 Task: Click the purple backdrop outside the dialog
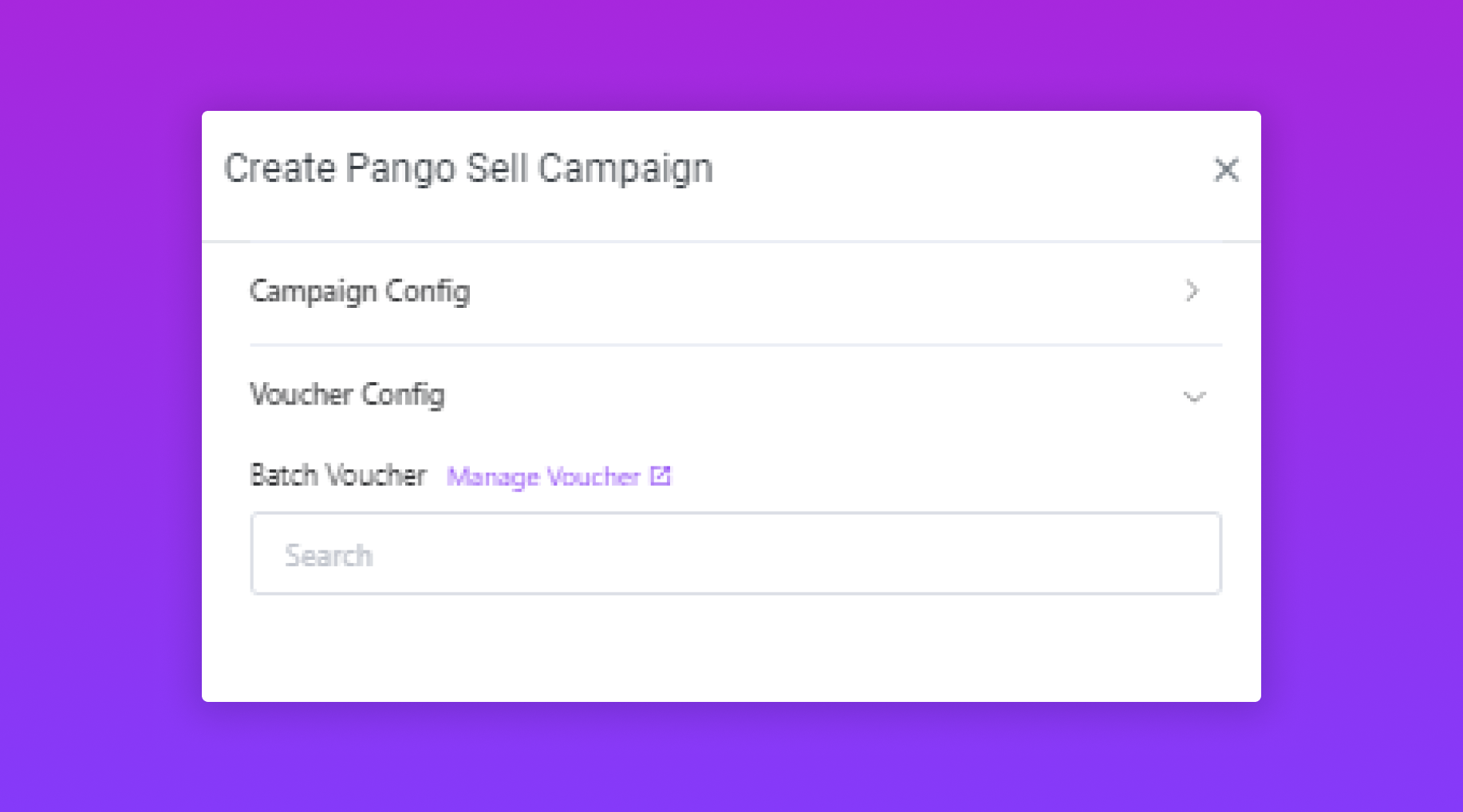[96, 399]
